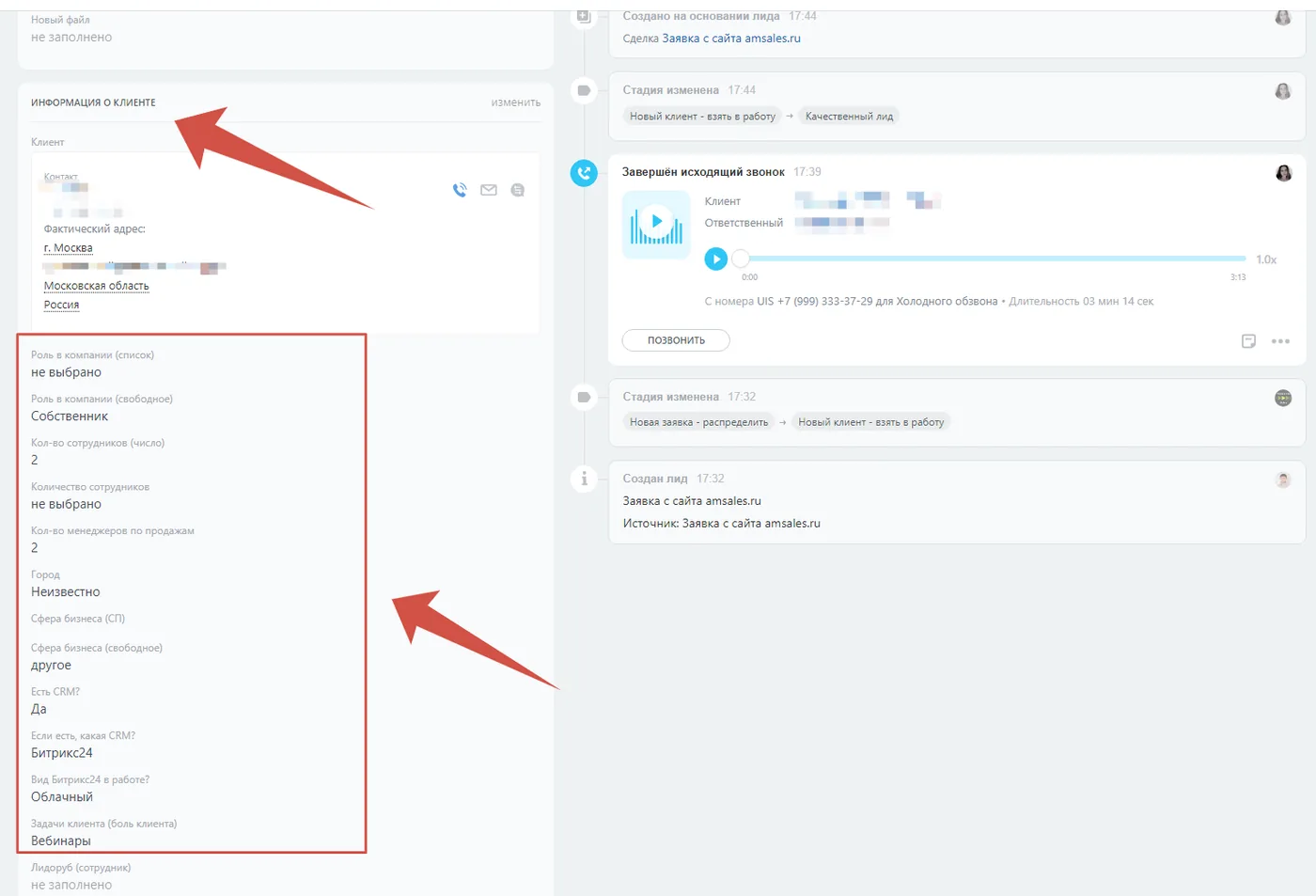The height and width of the screenshot is (896, 1316).
Task: Click the note icon beside the three dots
Action: (1248, 341)
